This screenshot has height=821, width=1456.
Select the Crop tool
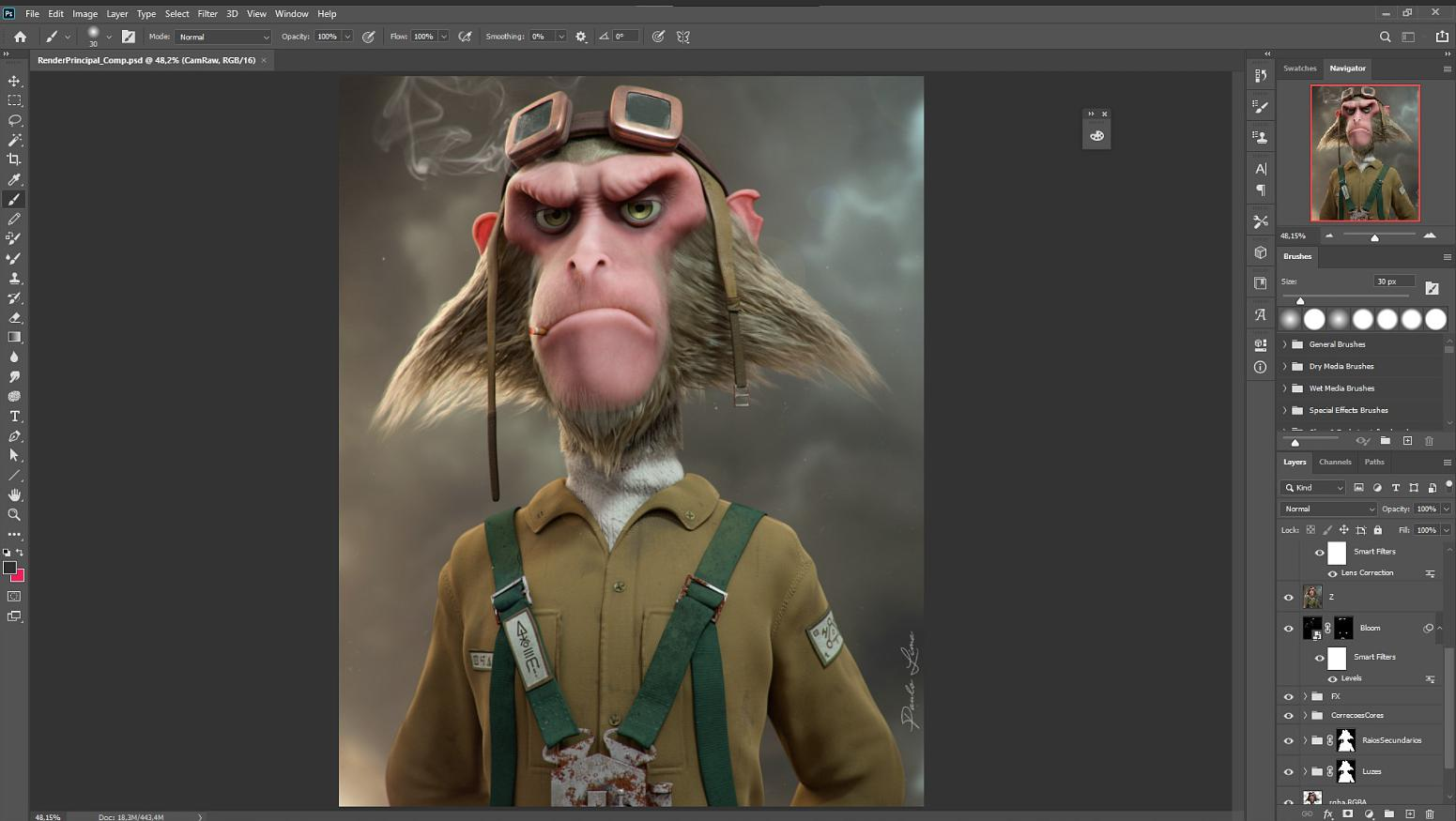pyautogui.click(x=14, y=160)
